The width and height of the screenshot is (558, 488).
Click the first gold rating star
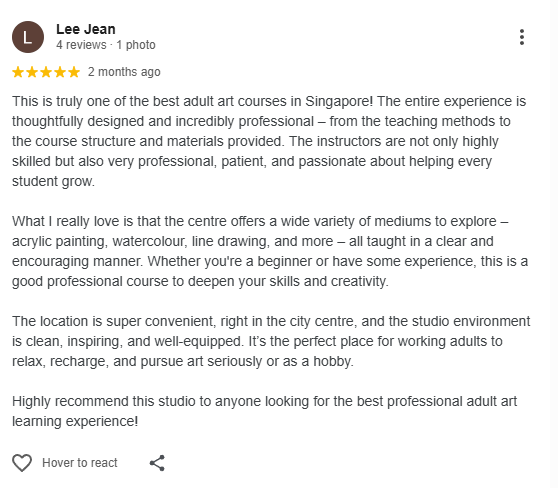coord(18,72)
